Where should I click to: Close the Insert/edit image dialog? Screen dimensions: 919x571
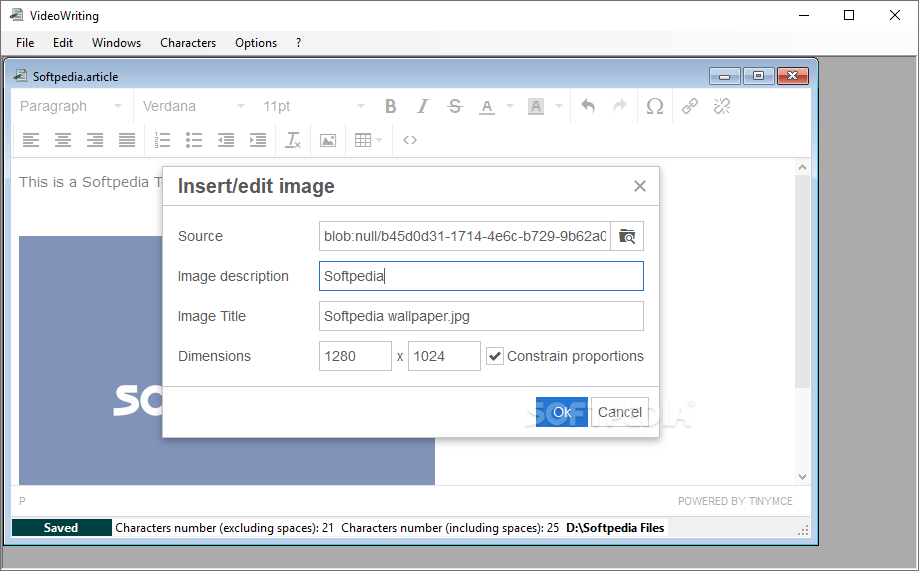(639, 186)
